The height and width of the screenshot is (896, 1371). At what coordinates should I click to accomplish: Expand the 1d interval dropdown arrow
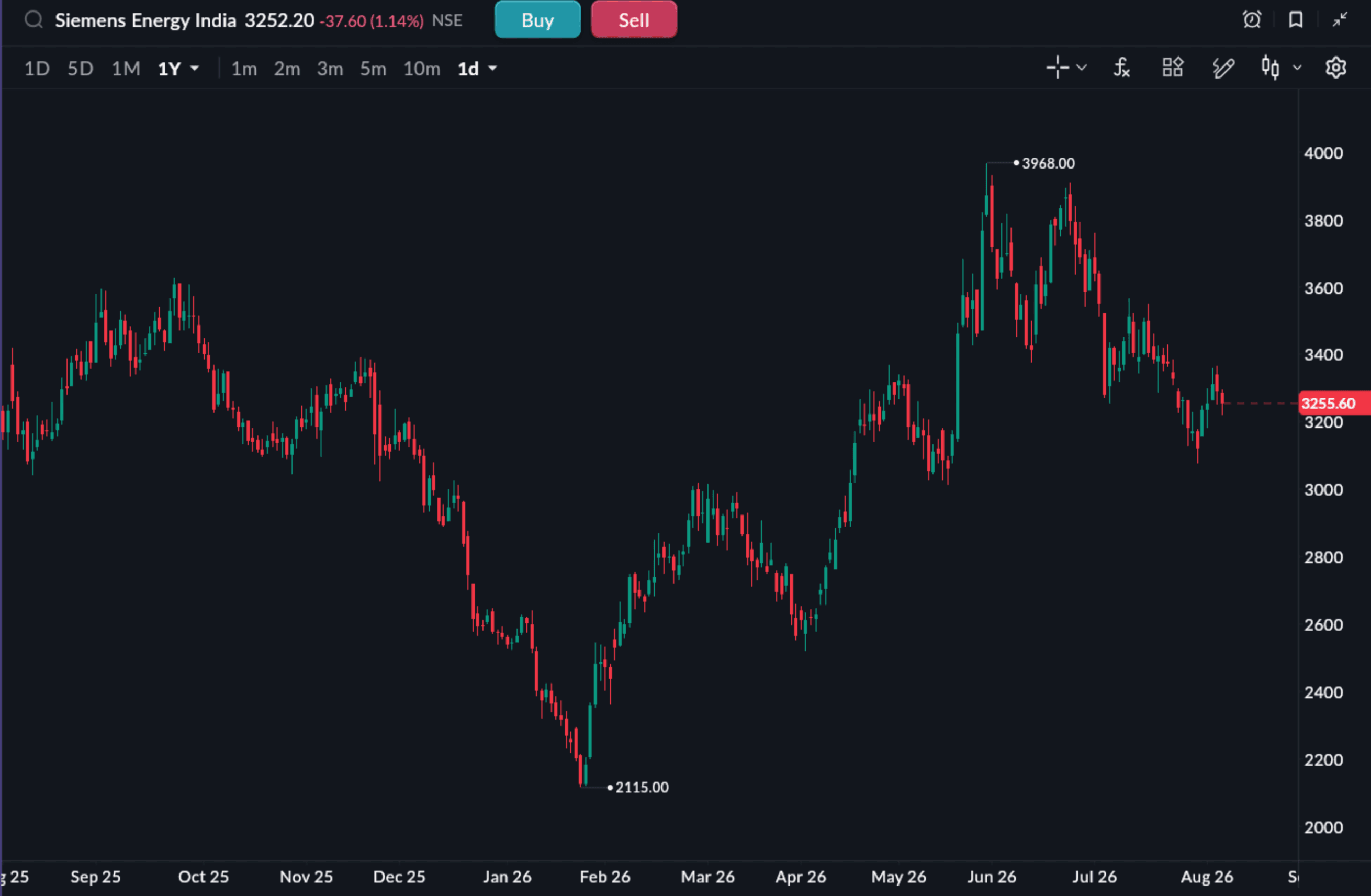(492, 69)
